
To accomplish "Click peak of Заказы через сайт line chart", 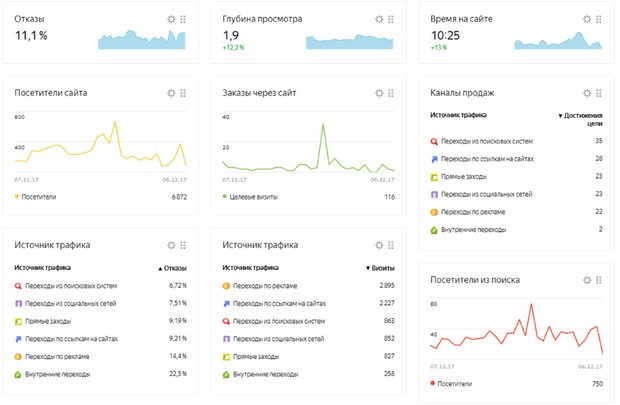I will click(323, 124).
